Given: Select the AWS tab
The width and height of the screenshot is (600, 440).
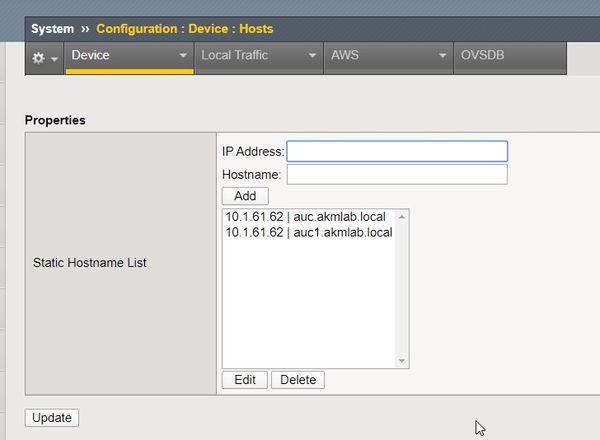Looking at the screenshot, I should pyautogui.click(x=344, y=56).
